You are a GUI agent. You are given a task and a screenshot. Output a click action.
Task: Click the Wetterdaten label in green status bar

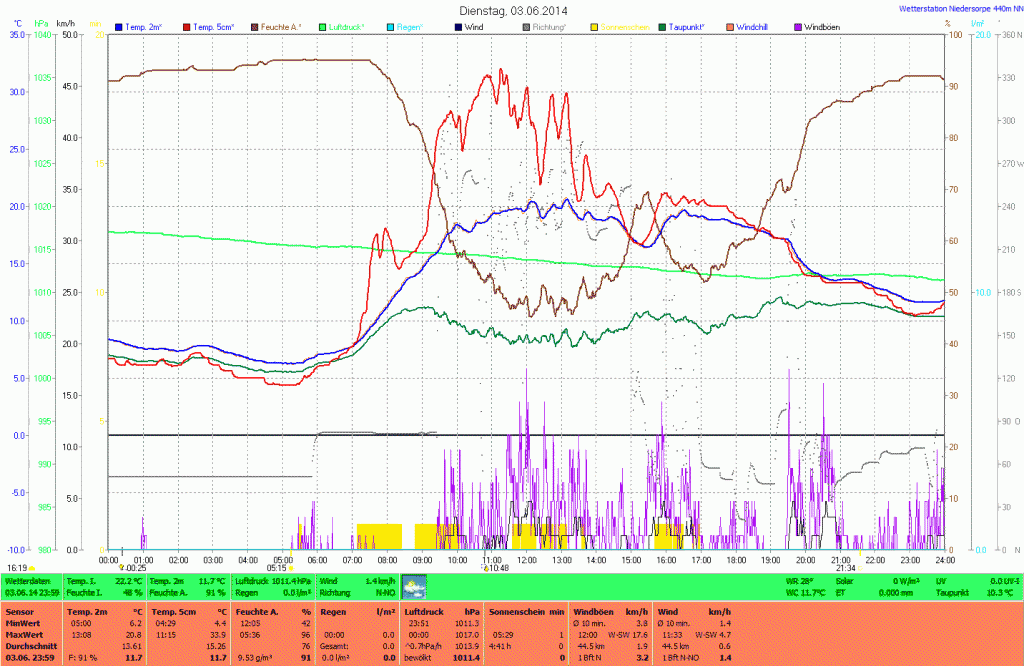pyautogui.click(x=27, y=580)
